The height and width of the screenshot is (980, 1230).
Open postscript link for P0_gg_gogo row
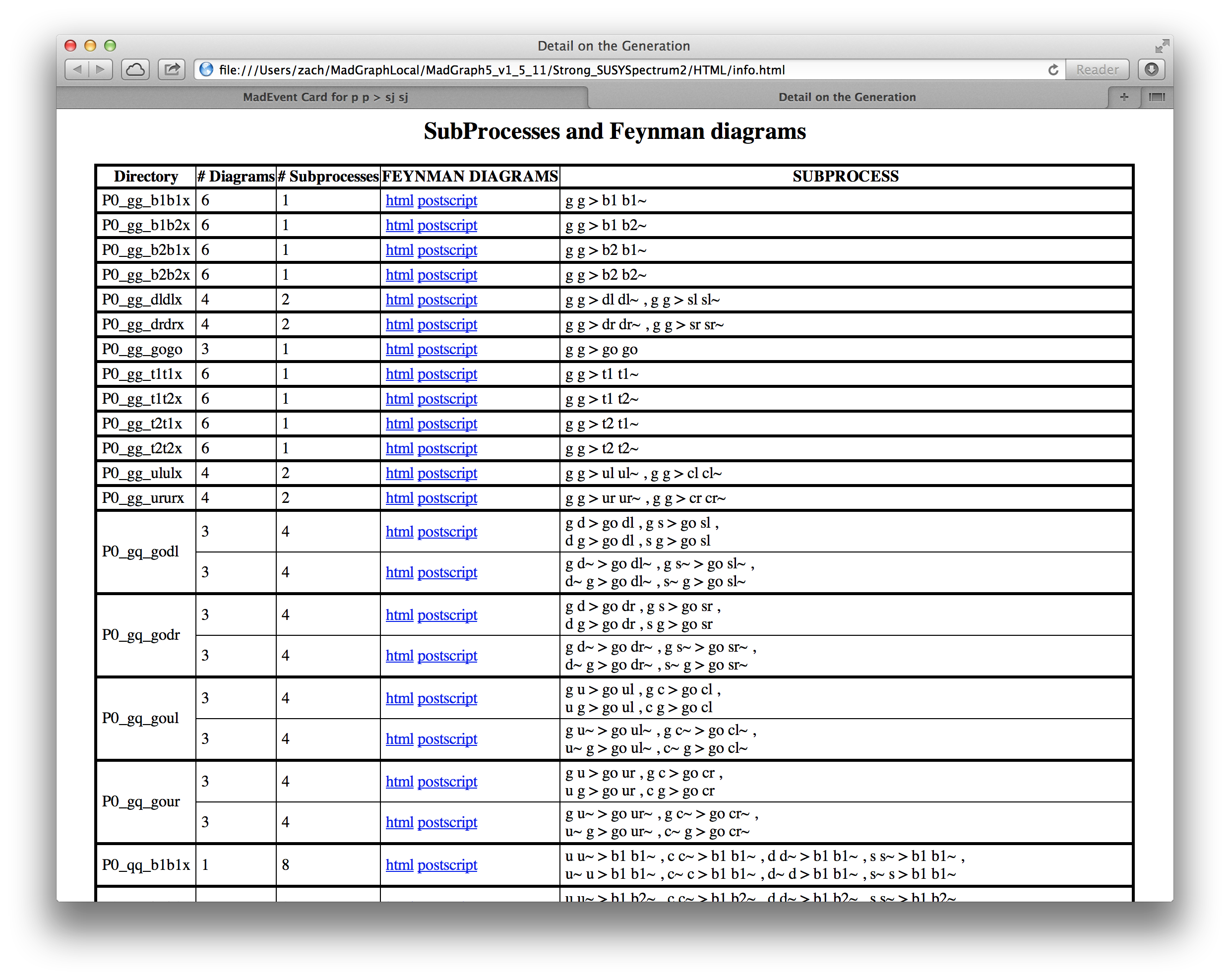click(x=447, y=350)
